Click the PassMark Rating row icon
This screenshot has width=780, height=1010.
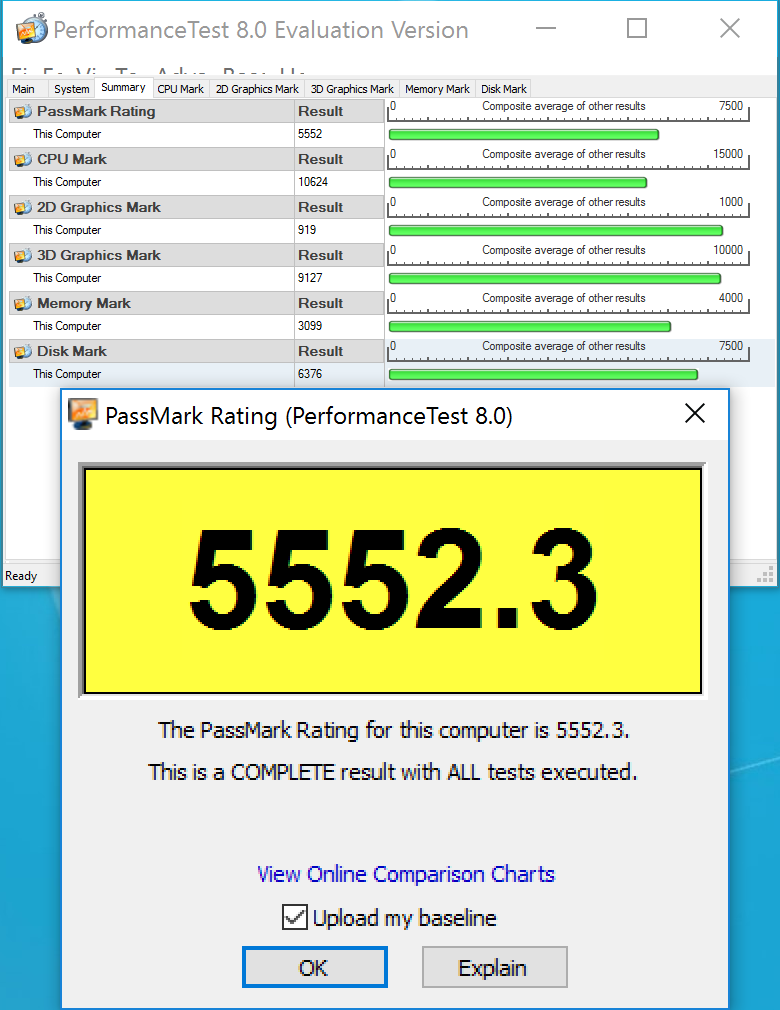click(x=23, y=111)
